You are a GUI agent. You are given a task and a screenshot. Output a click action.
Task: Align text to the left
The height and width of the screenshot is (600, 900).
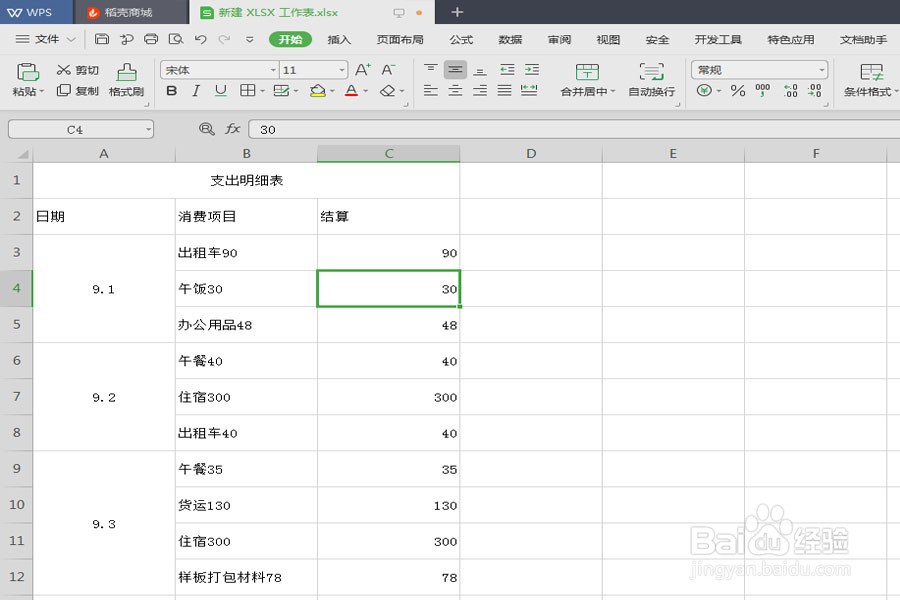[x=430, y=90]
